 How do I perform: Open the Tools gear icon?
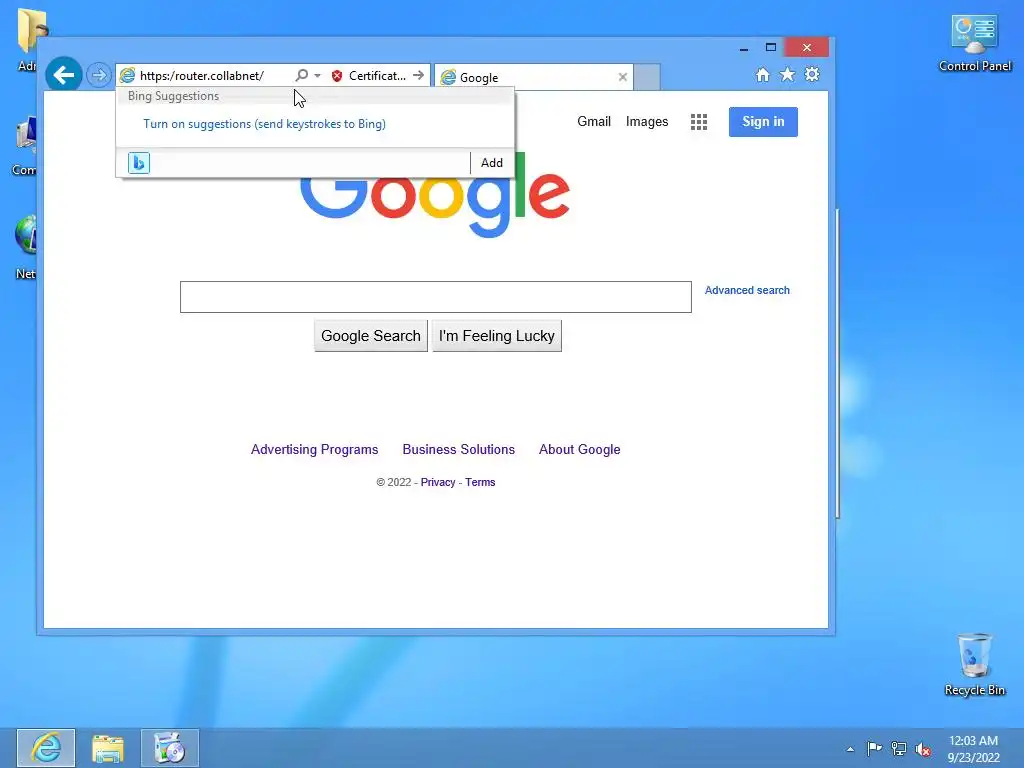pos(812,74)
